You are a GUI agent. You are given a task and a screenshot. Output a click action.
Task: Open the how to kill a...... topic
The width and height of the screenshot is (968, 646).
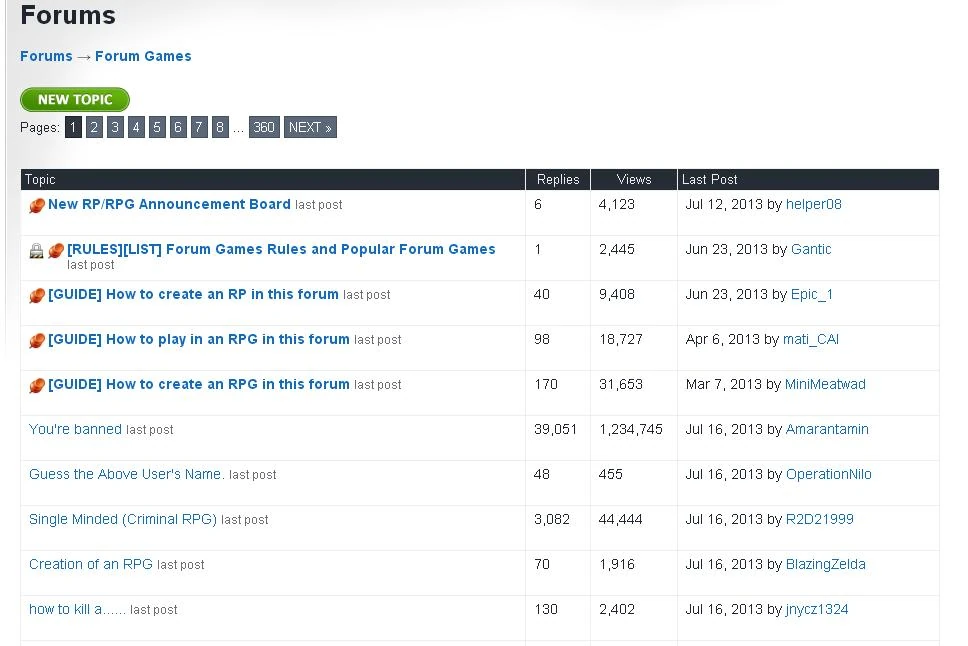pyautogui.click(x=79, y=609)
